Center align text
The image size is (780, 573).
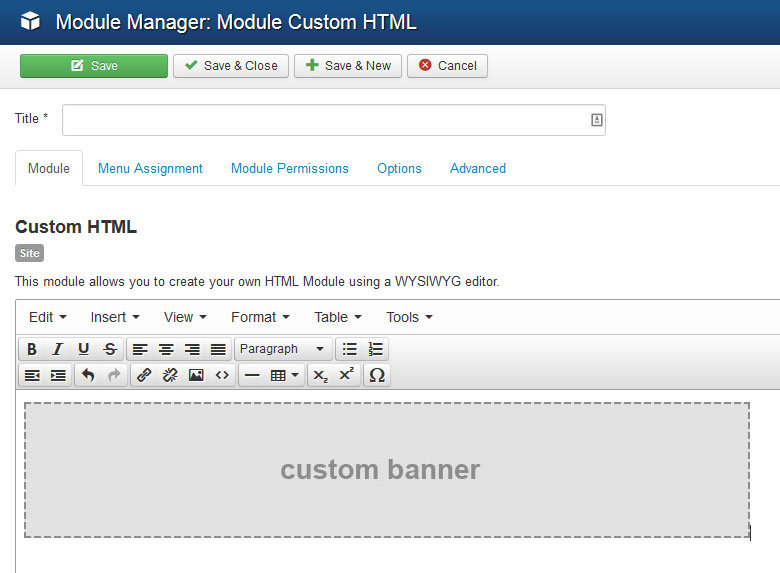[166, 349]
